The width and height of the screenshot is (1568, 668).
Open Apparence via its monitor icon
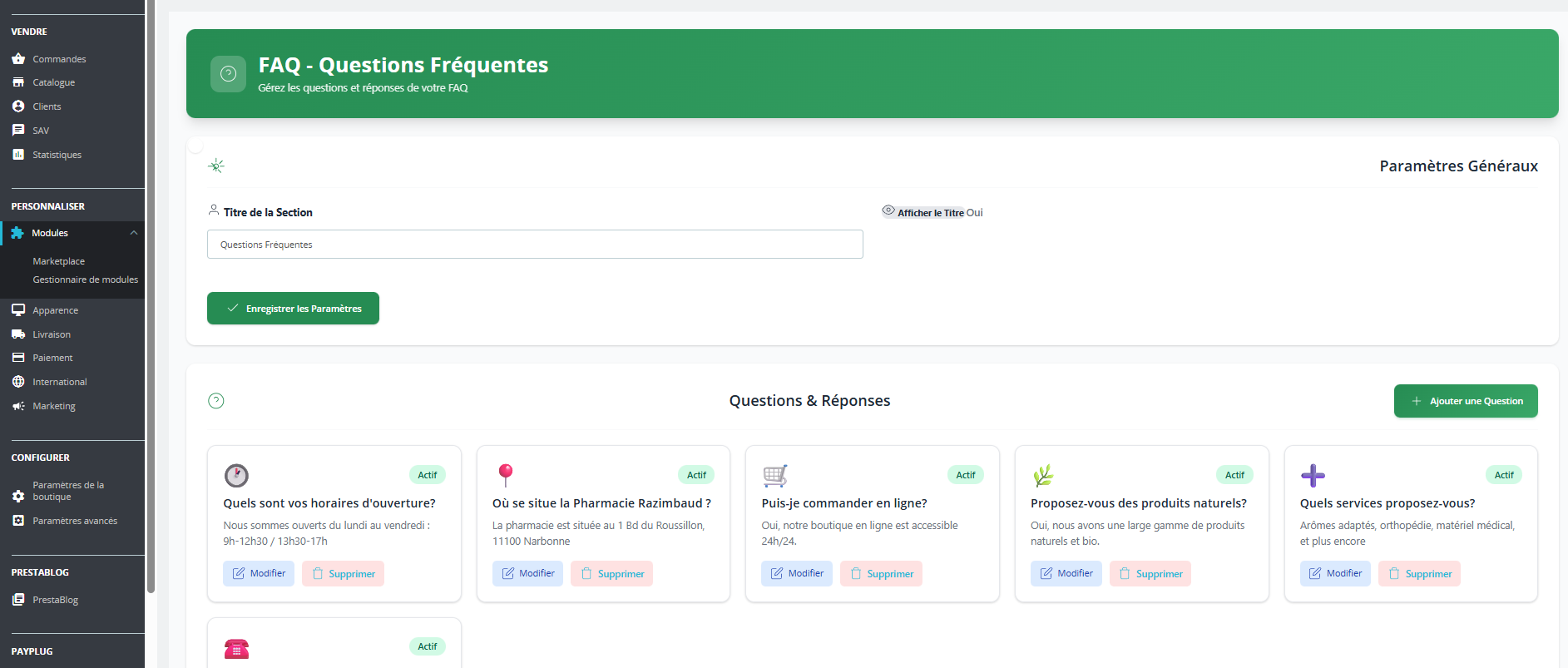pyautogui.click(x=18, y=310)
